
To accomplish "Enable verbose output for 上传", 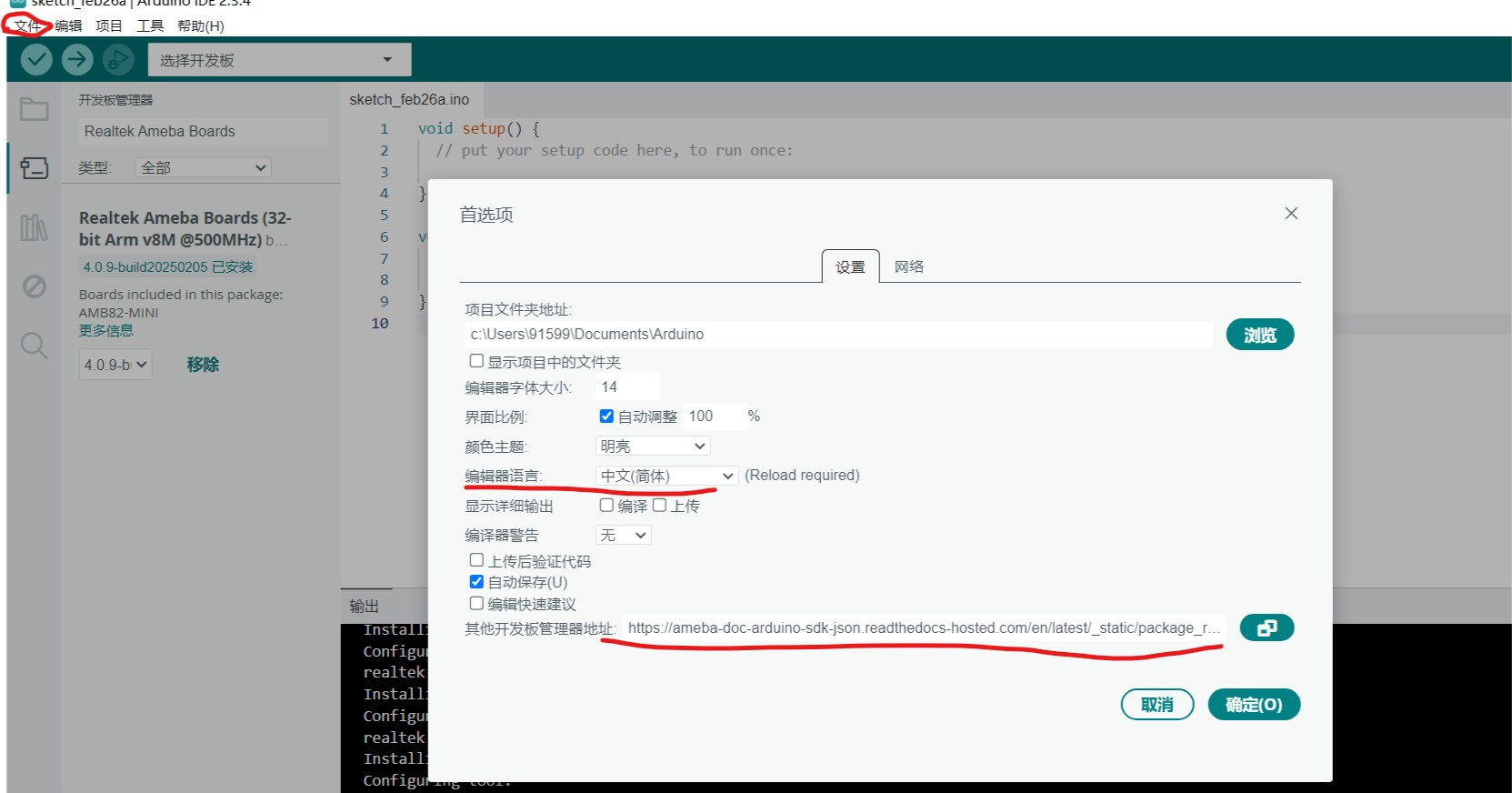I will [659, 505].
